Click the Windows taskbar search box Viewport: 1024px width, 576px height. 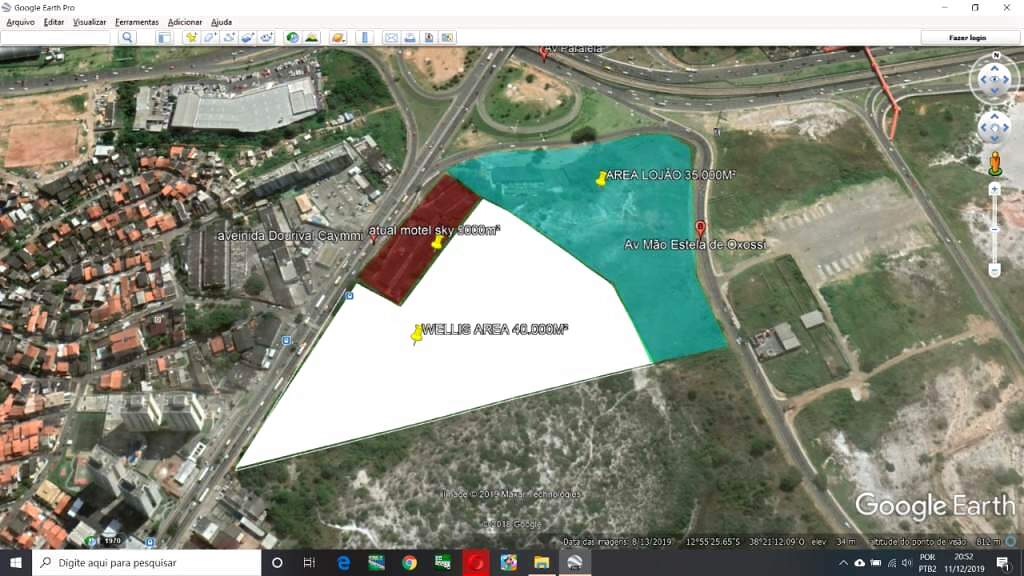pos(146,562)
